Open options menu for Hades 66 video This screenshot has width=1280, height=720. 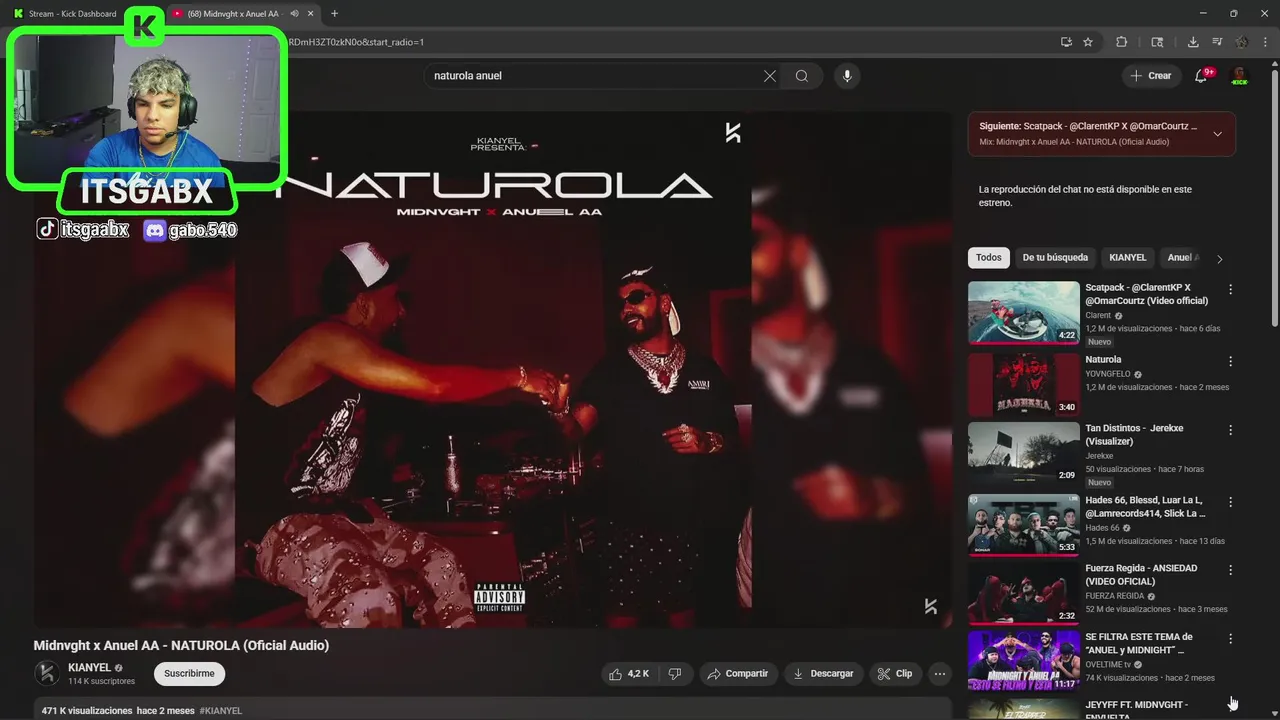pyautogui.click(x=1231, y=502)
